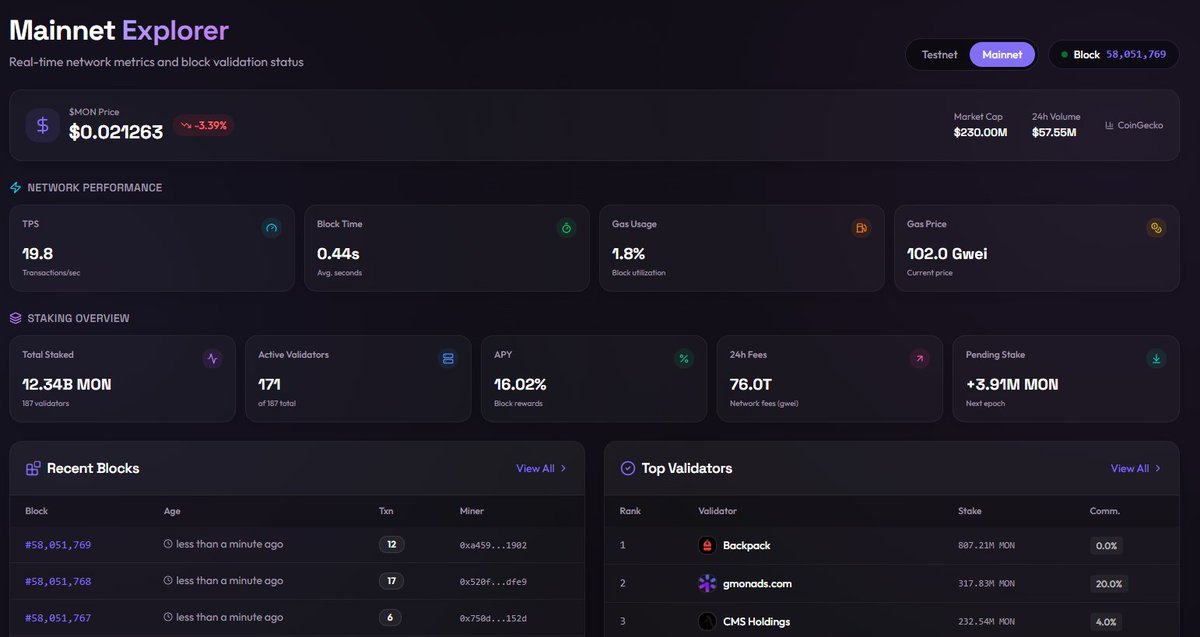Click the 16.02% APY value
Viewport: 1200px width, 637px height.
click(520, 384)
